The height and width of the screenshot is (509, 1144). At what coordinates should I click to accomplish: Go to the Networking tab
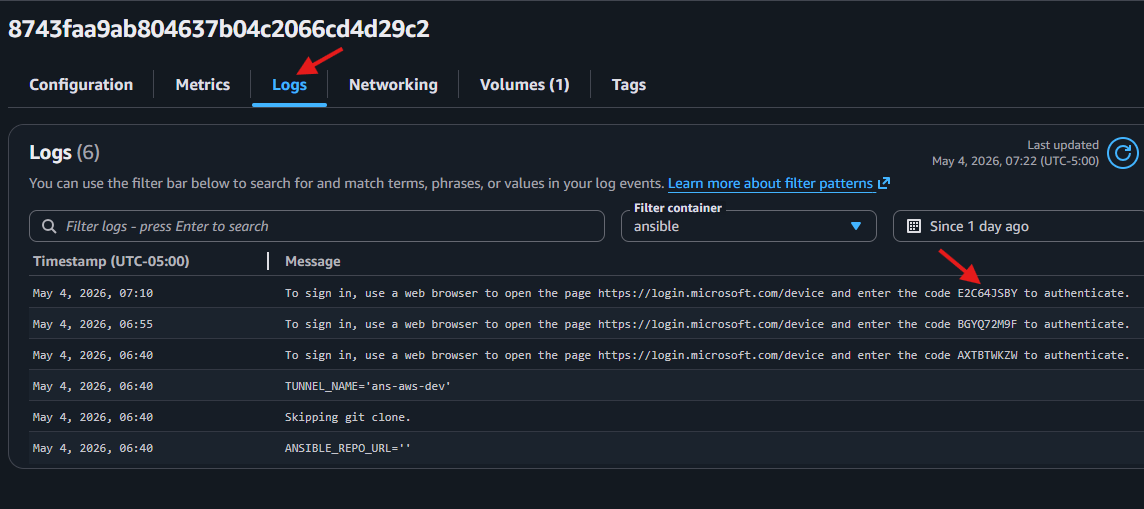coord(393,85)
